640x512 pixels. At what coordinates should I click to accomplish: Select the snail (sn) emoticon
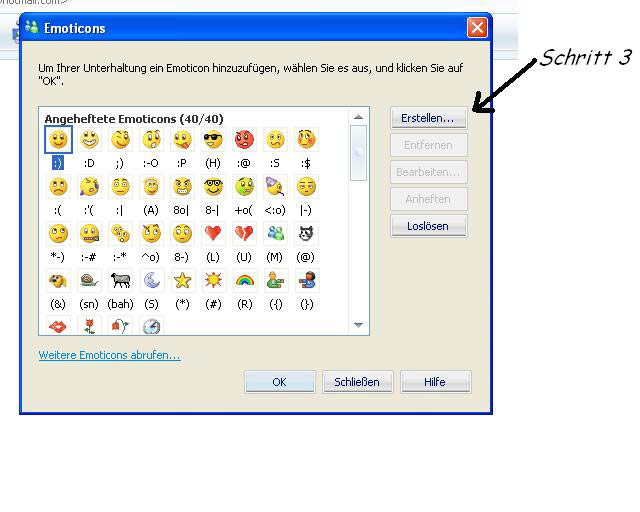(89, 280)
